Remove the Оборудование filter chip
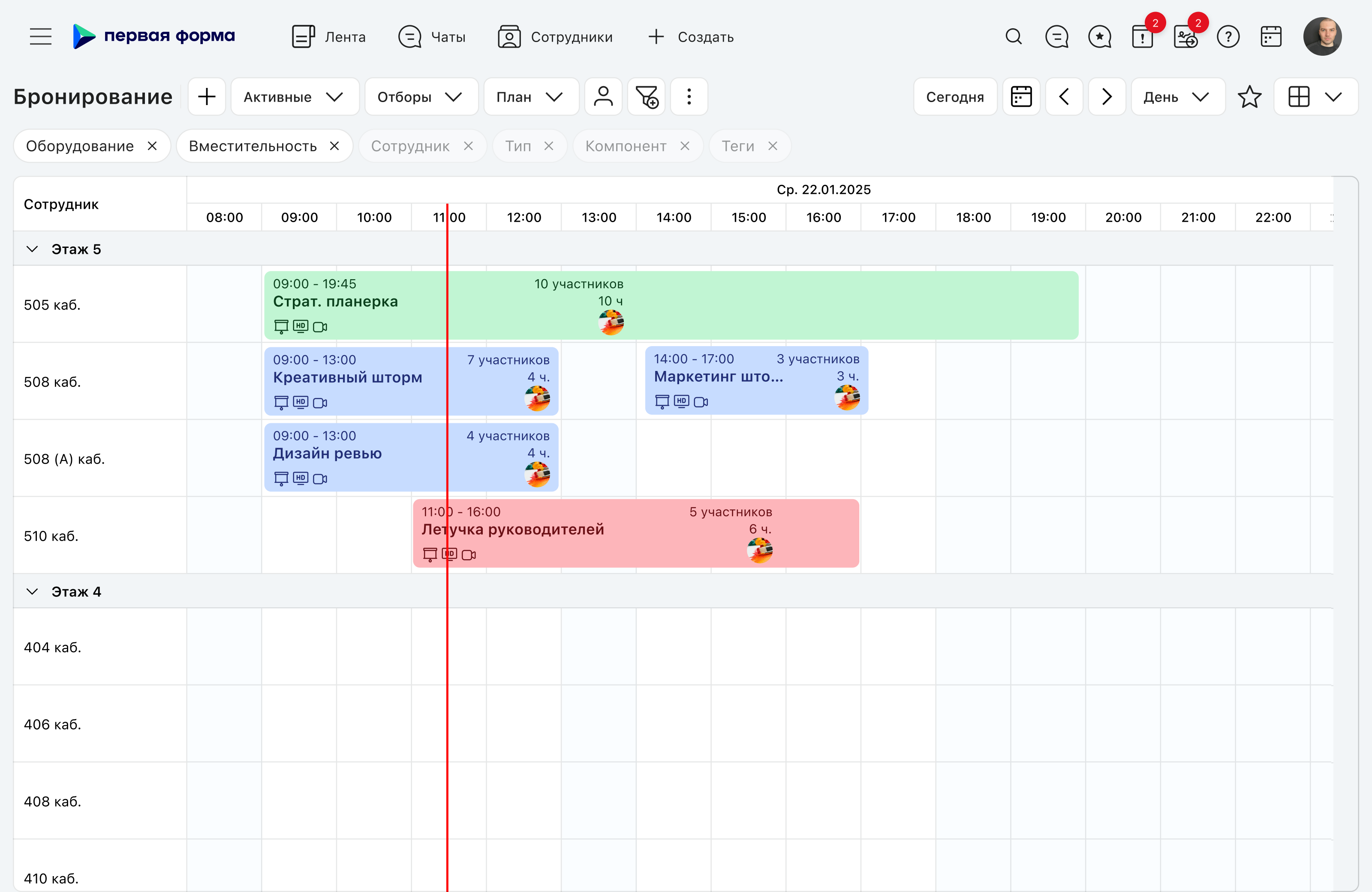Screen dimensions: 1372x892 pos(152,146)
